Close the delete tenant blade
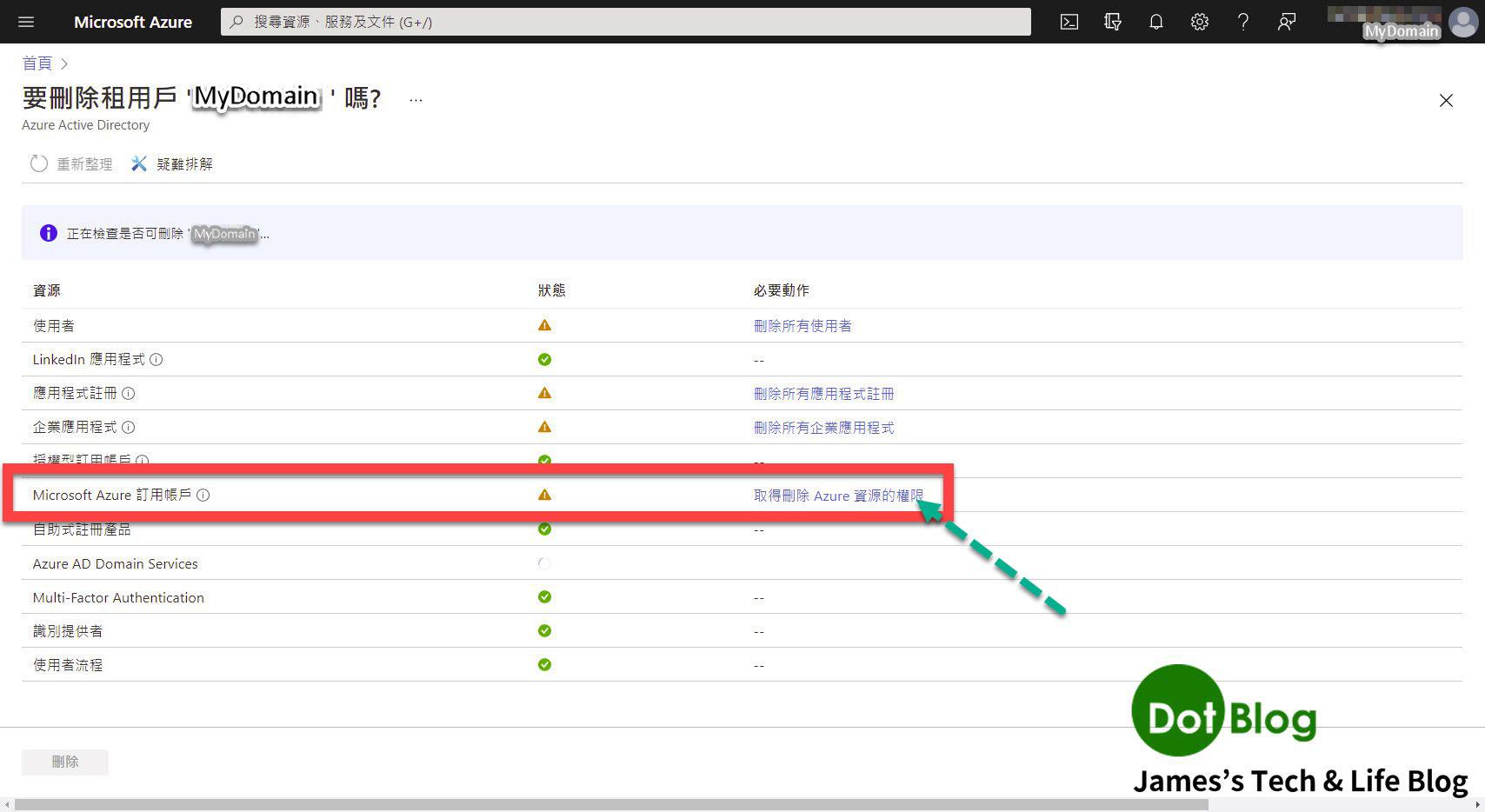Screen dimensions: 1485x812 [x=1446, y=101]
